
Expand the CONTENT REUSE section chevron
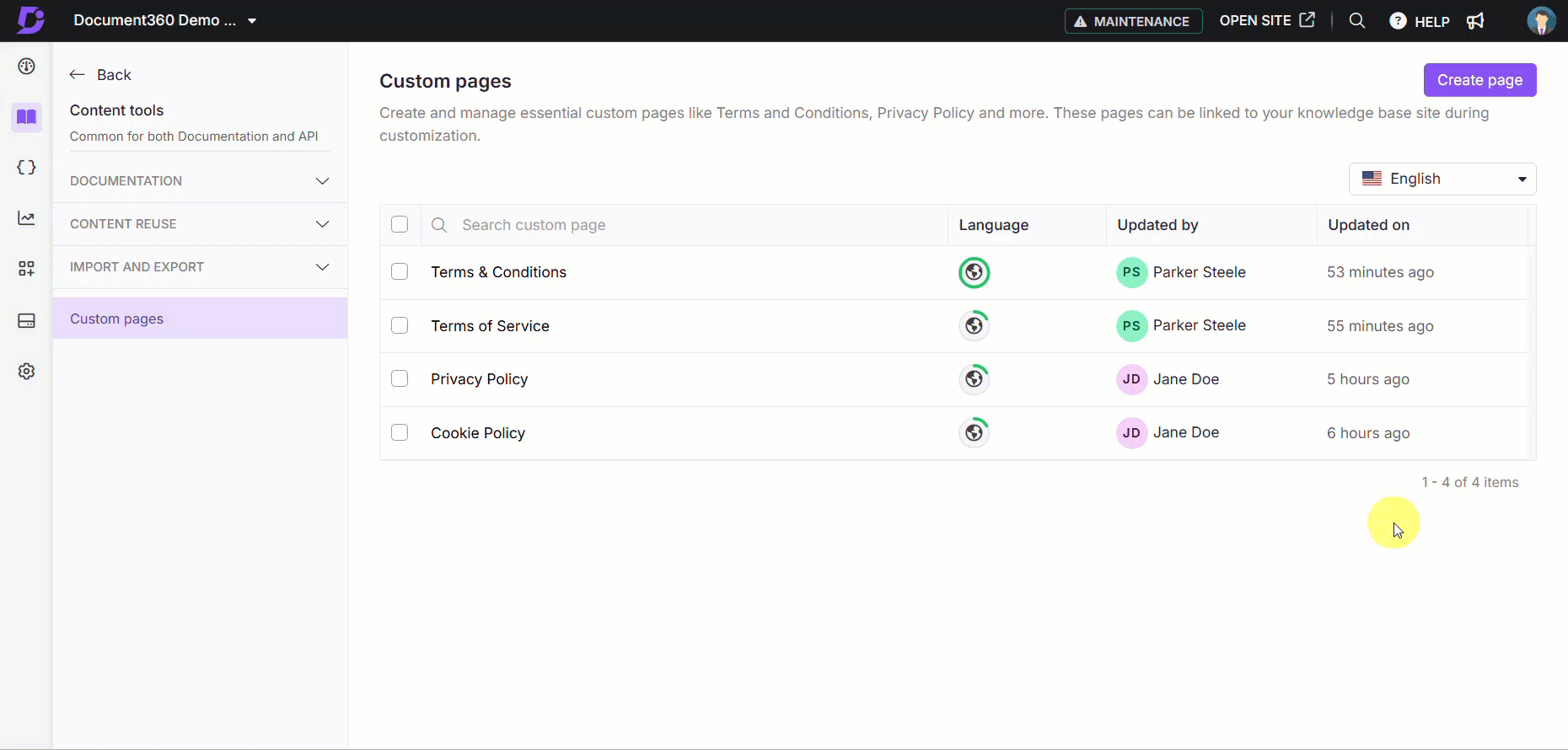pos(322,224)
